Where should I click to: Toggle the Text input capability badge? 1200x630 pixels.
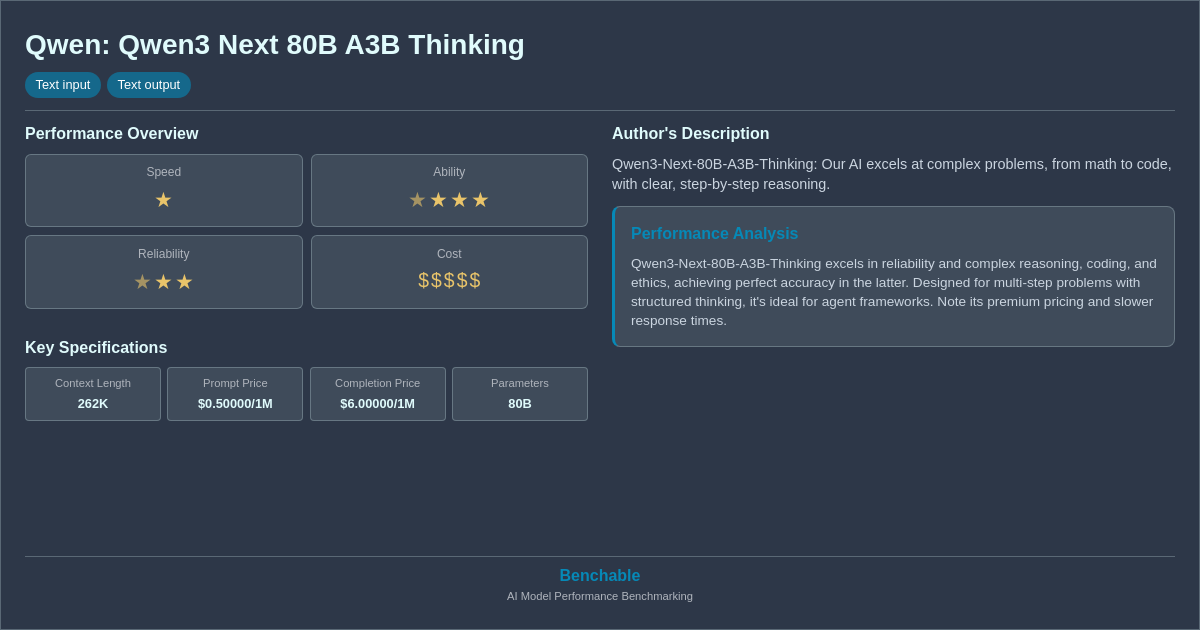(63, 85)
